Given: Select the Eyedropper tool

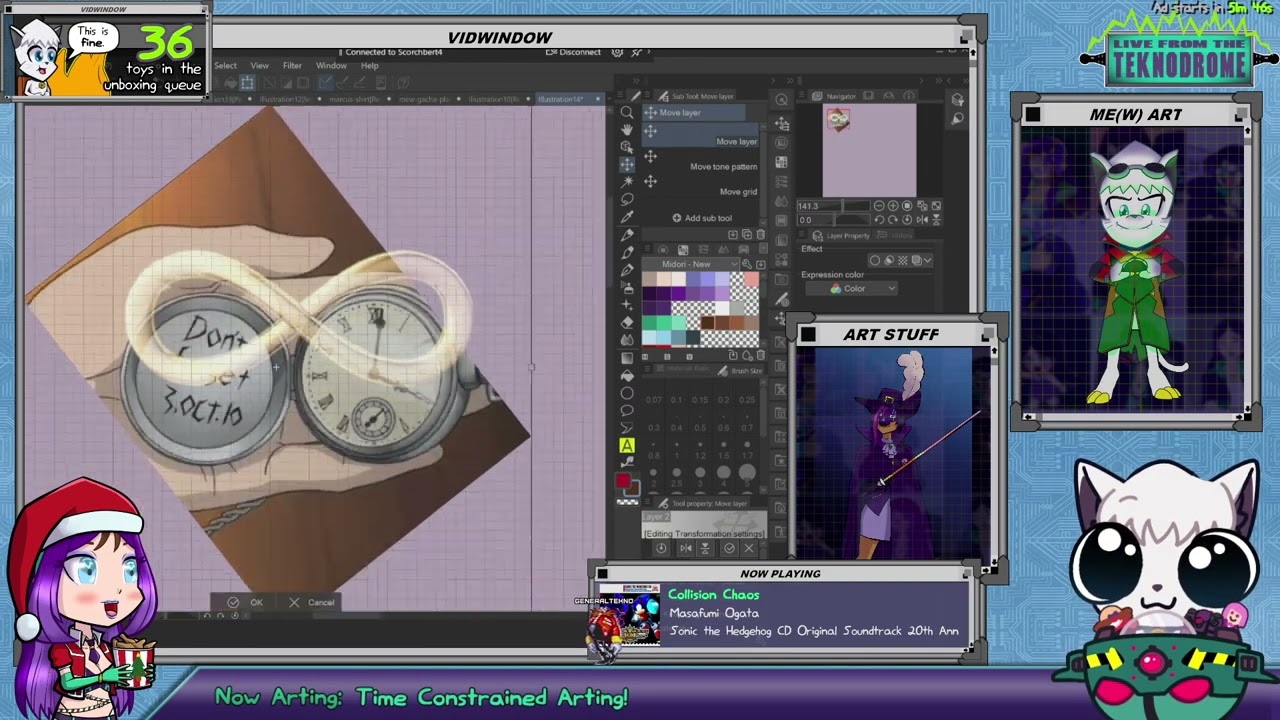Looking at the screenshot, I should pyautogui.click(x=627, y=216).
